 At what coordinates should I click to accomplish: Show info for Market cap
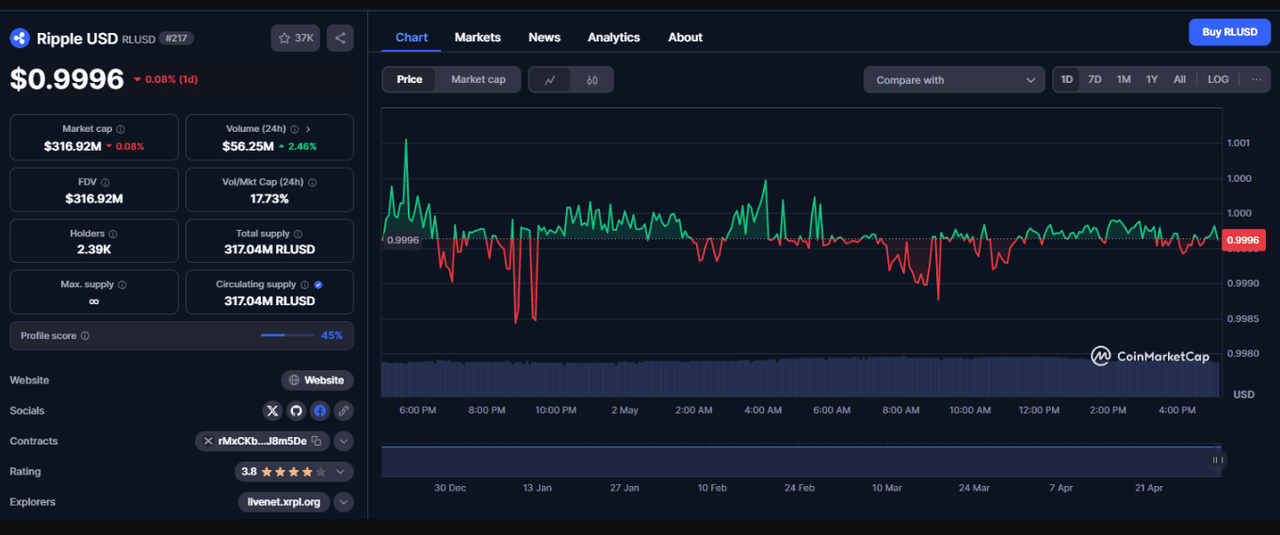tap(121, 129)
